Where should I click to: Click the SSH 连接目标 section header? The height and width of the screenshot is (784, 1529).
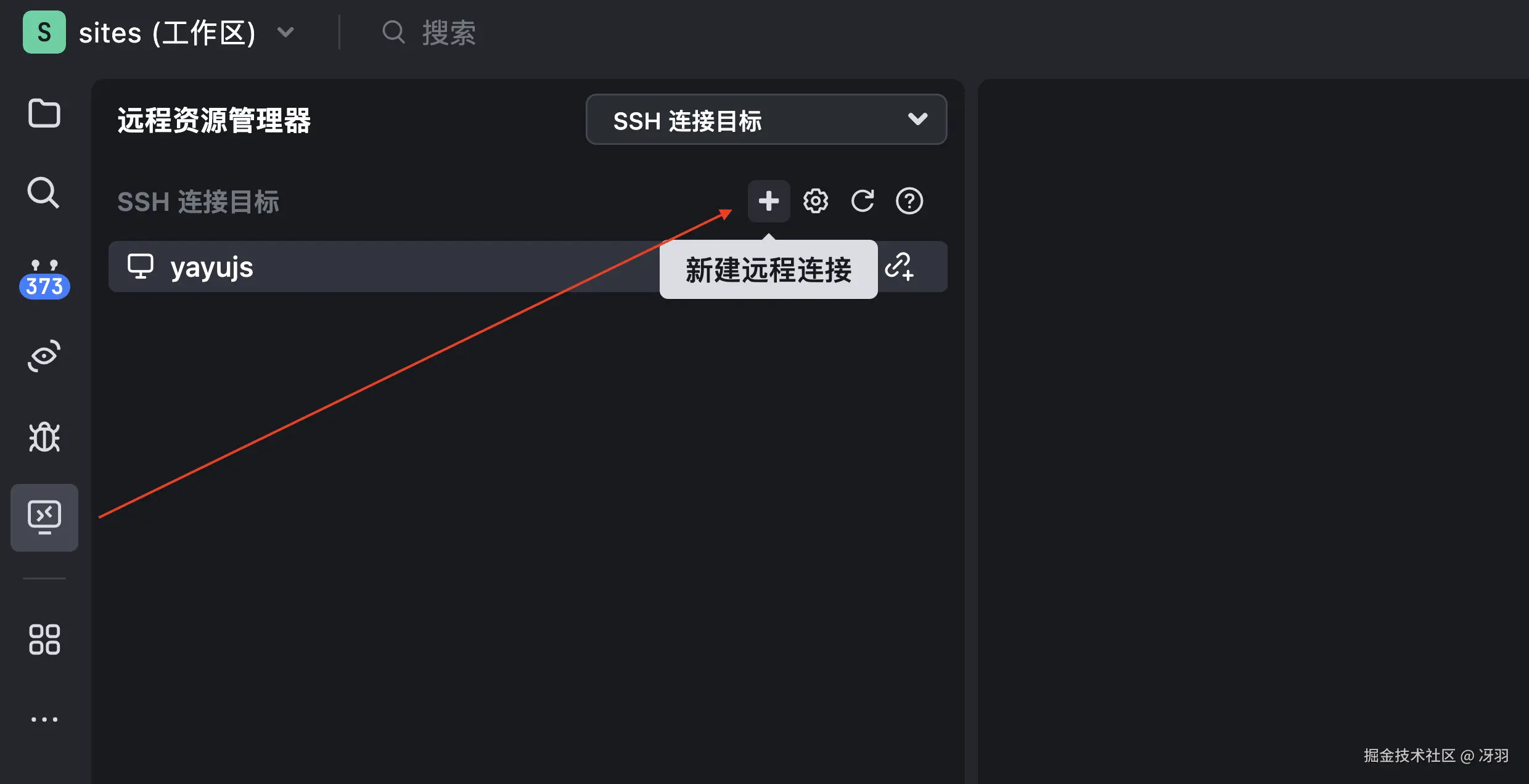click(198, 202)
